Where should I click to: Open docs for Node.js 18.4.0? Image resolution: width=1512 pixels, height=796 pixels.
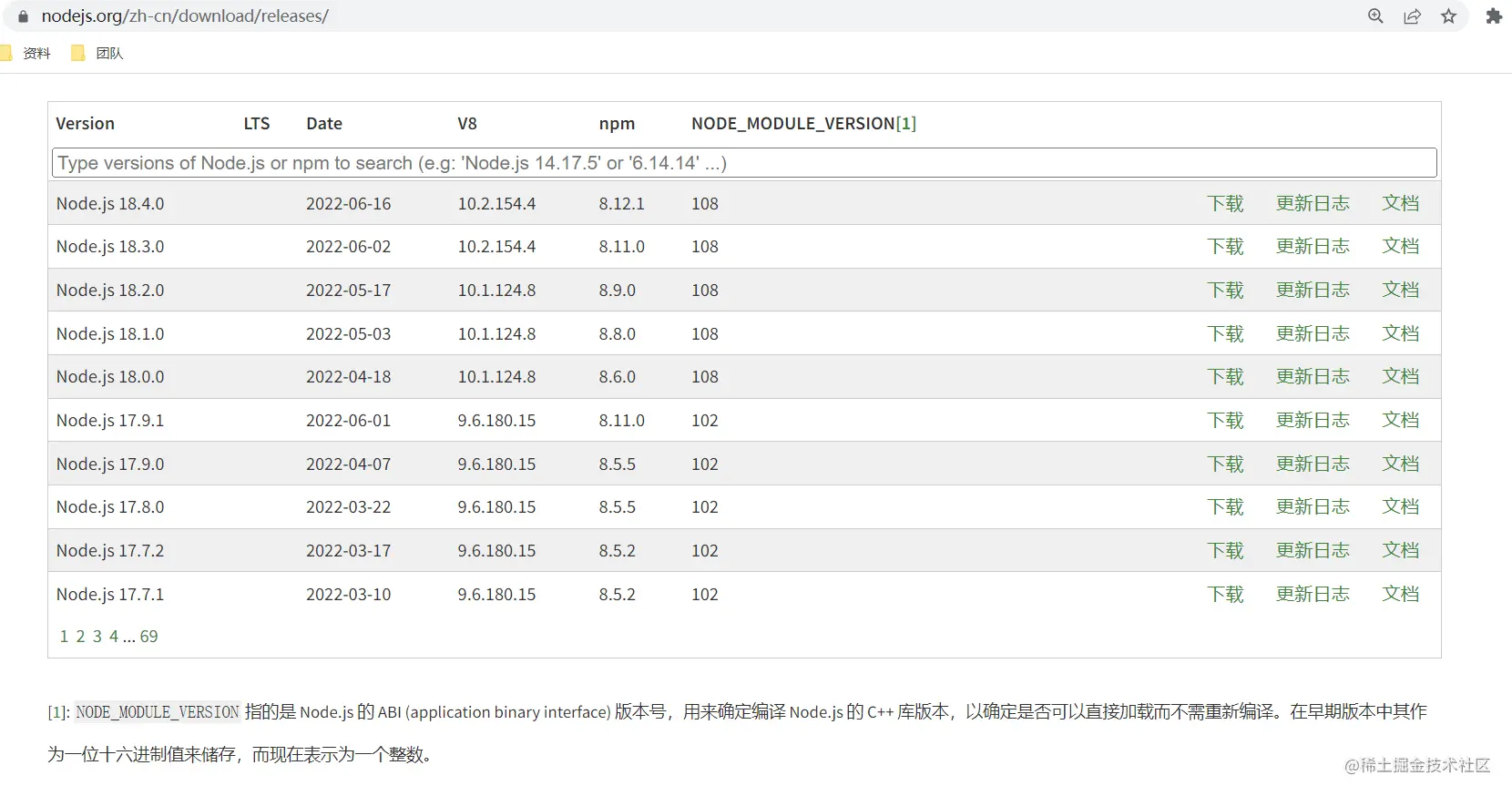point(1400,203)
